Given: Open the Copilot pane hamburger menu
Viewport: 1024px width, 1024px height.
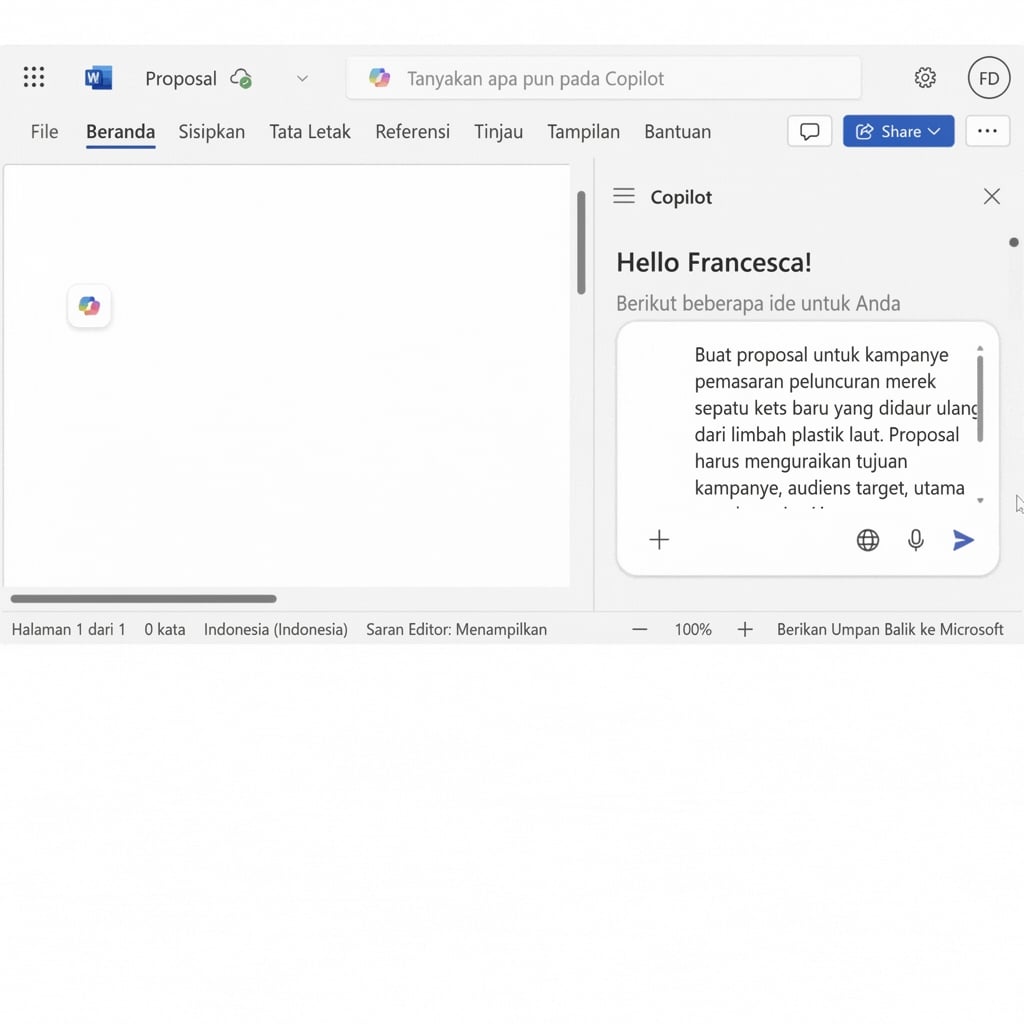Looking at the screenshot, I should [623, 196].
